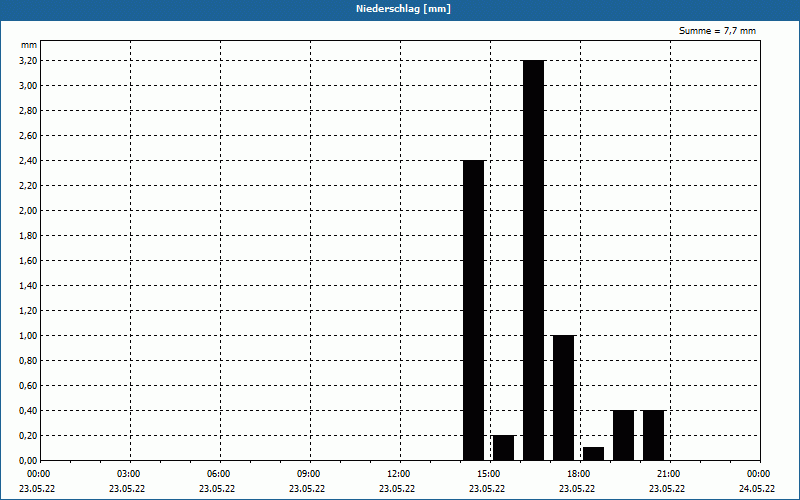Click the 0,40 mm bar just before 21:00
The height and width of the screenshot is (500, 800).
tap(654, 435)
